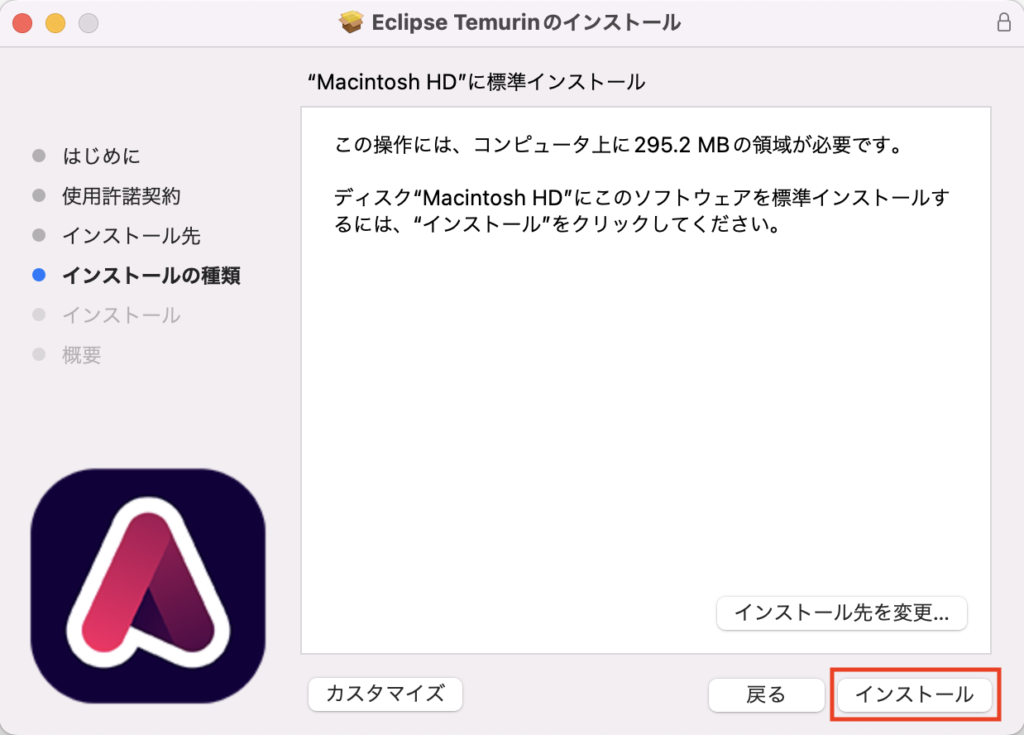1024x735 pixels.
Task: Click the インストール button
Action: [x=914, y=694]
